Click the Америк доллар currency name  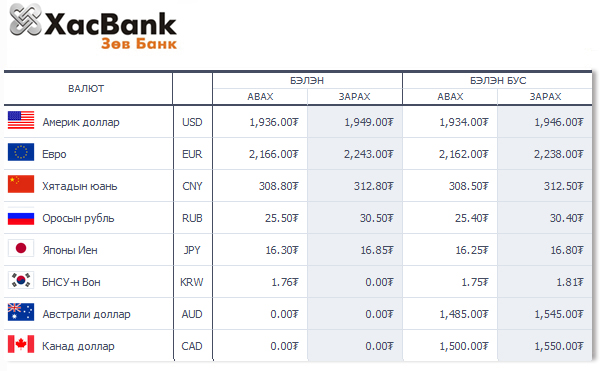[81, 122]
